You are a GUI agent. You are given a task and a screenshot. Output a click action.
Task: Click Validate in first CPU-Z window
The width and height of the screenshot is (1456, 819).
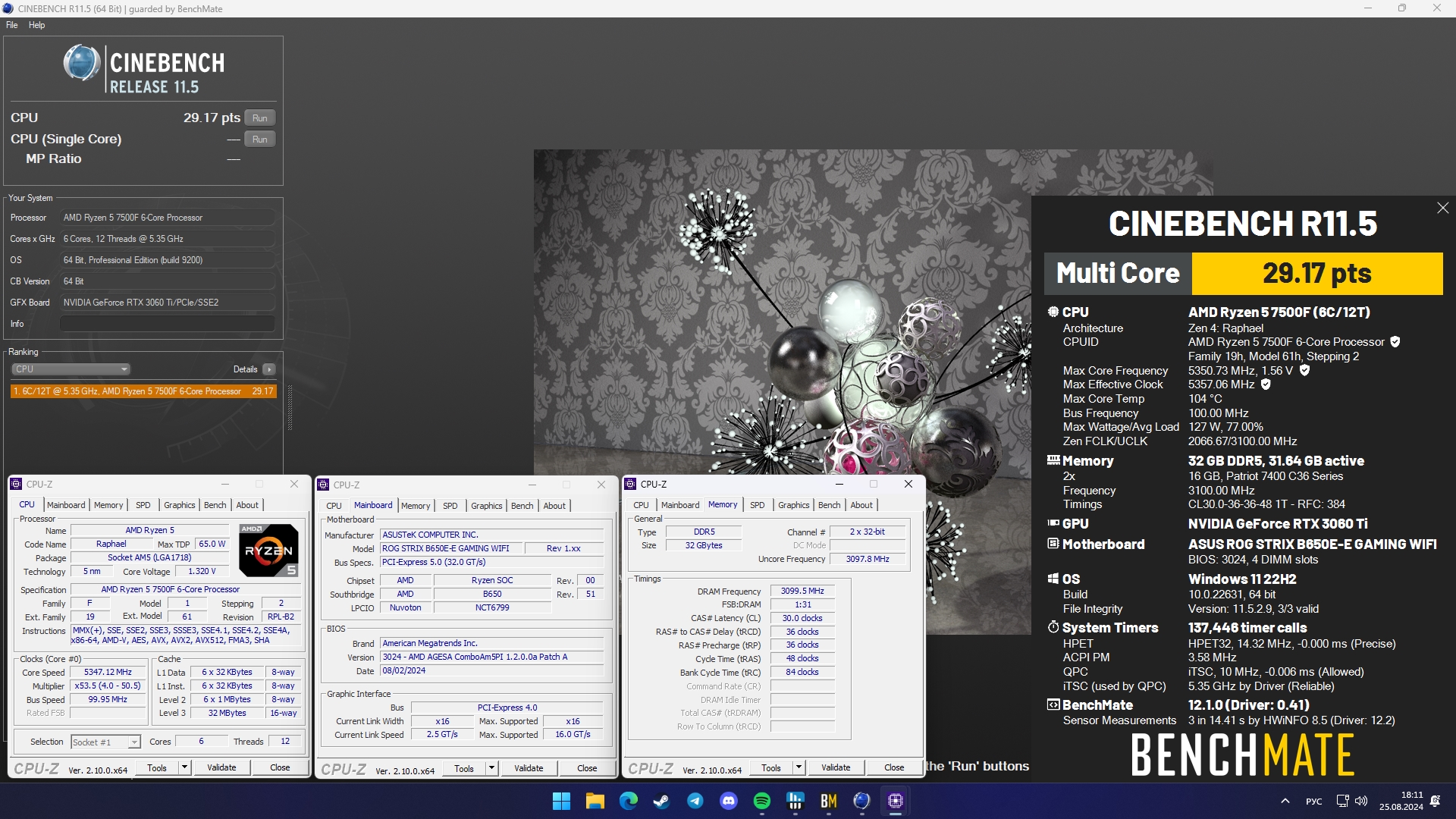coord(221,767)
